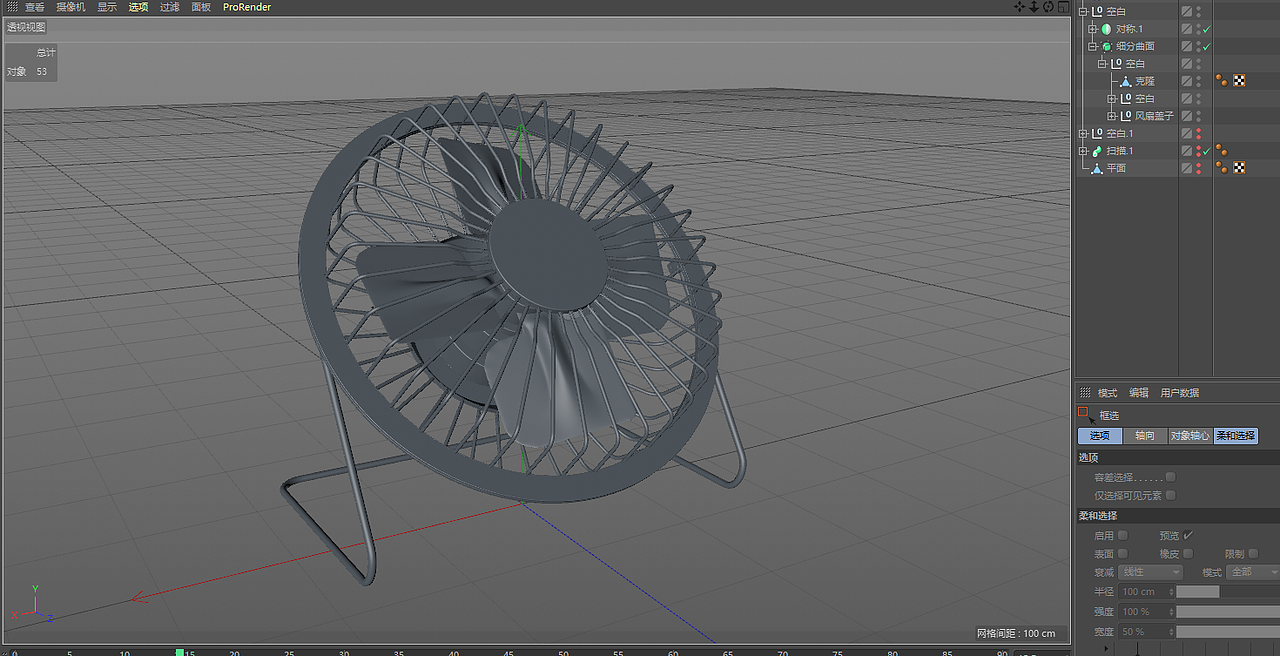Viewport: 1280px width, 656px height.
Task: Open the 用户数据 menu in attributes panel
Action: pos(1180,393)
